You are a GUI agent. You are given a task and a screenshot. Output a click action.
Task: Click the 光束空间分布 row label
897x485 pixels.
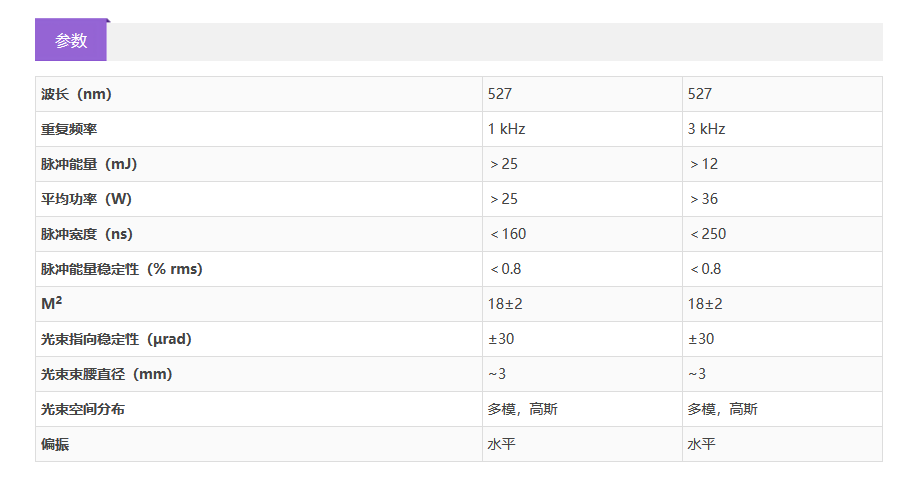[x=83, y=409]
